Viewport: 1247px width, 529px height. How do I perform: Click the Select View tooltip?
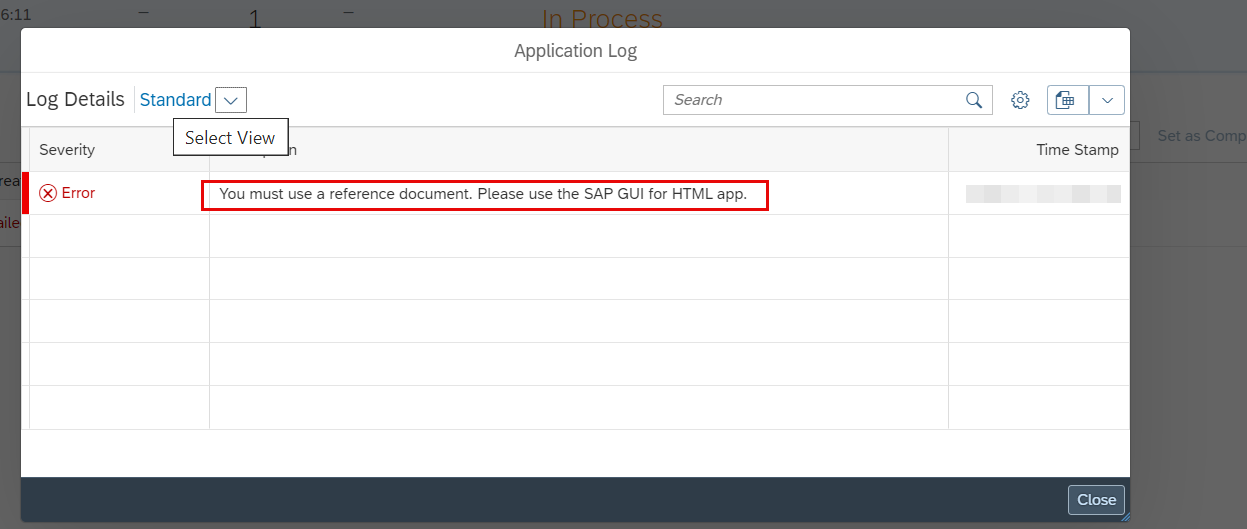click(230, 138)
